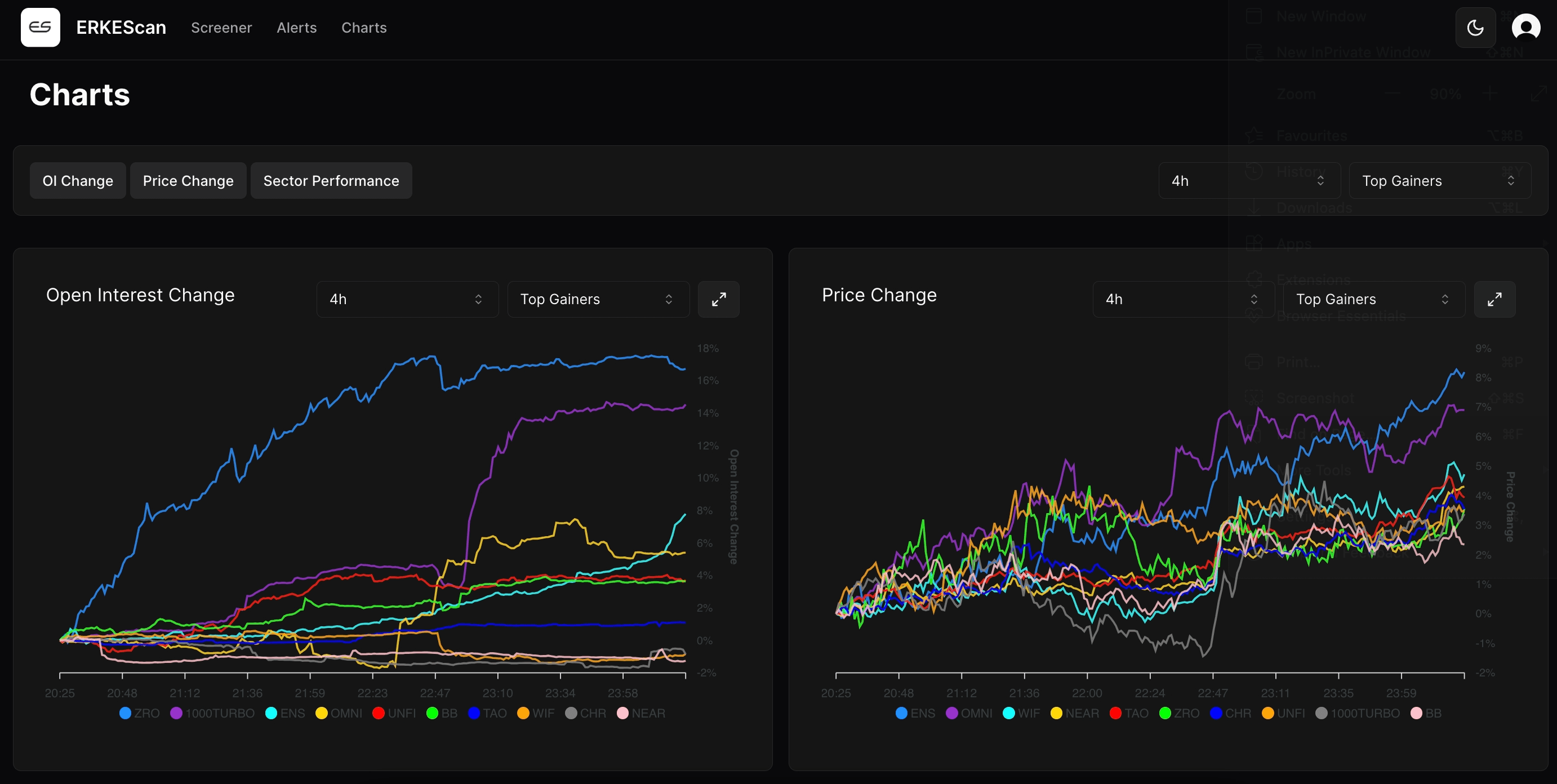Image resolution: width=1557 pixels, height=784 pixels.
Task: Open the global 4h timeframe selector
Action: point(1249,180)
